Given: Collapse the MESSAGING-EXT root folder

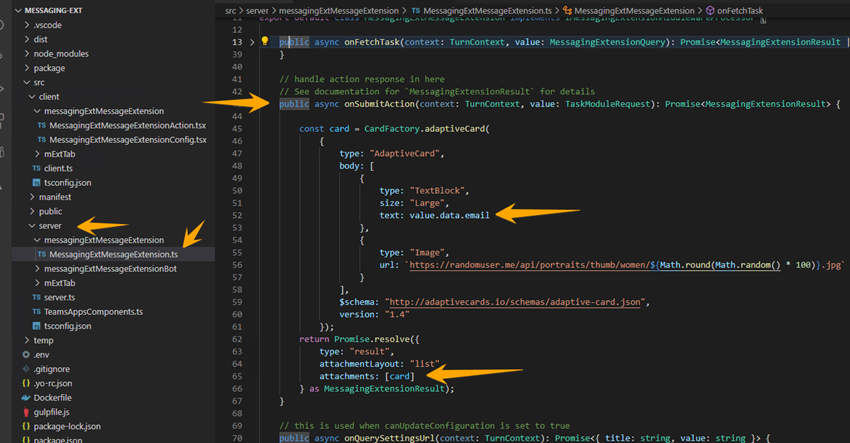Looking at the screenshot, I should coord(18,10).
